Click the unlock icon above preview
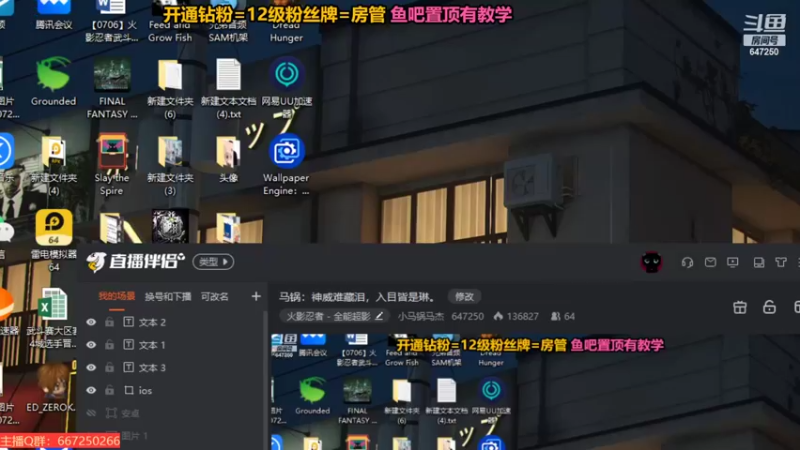The width and height of the screenshot is (800, 450). click(769, 307)
